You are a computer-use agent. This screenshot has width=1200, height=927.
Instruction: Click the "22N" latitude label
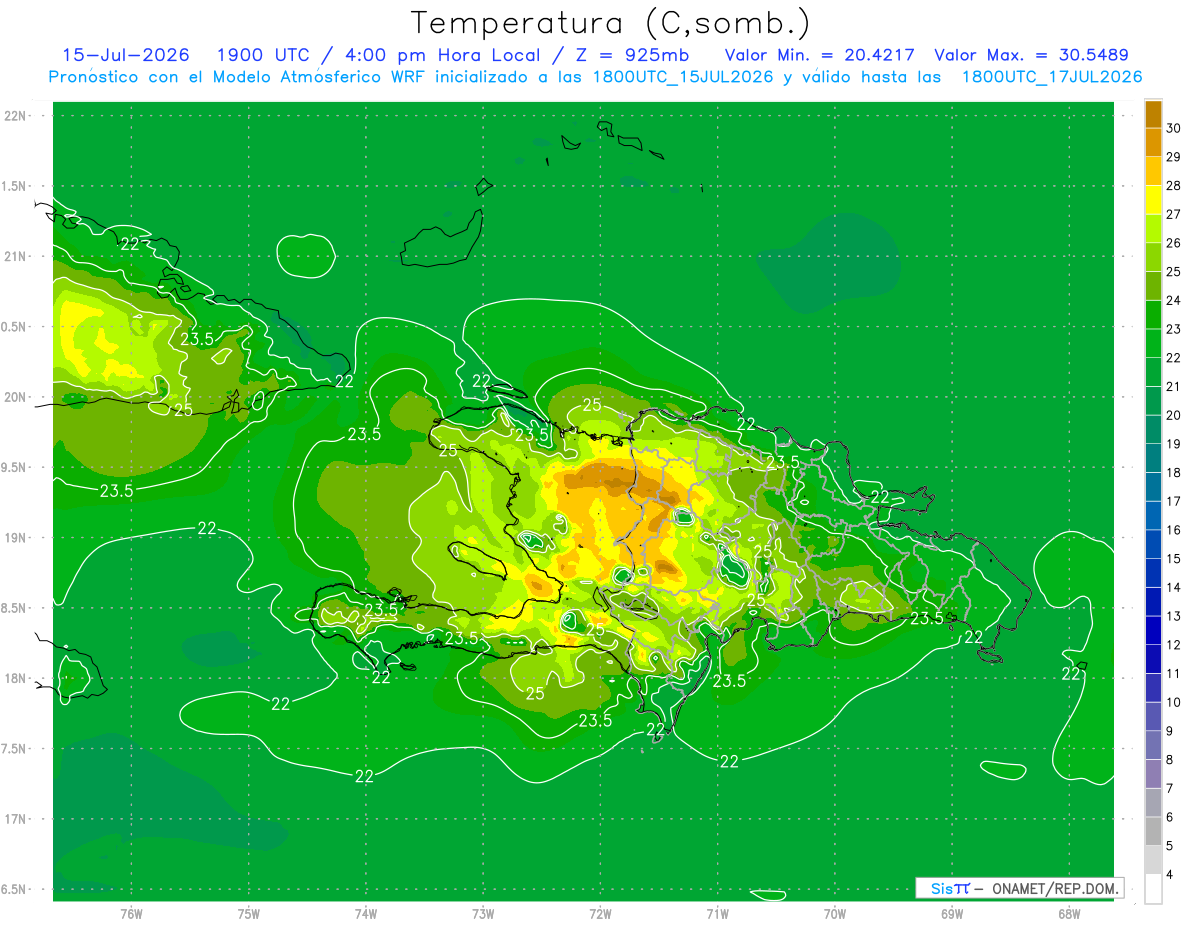(17, 115)
